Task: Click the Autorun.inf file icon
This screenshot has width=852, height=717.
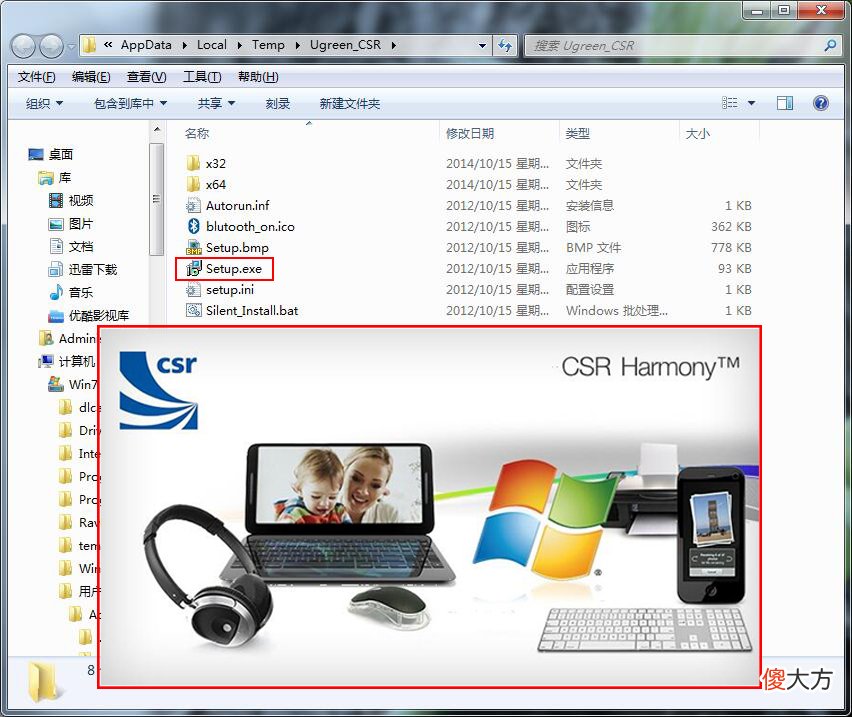Action: [193, 206]
